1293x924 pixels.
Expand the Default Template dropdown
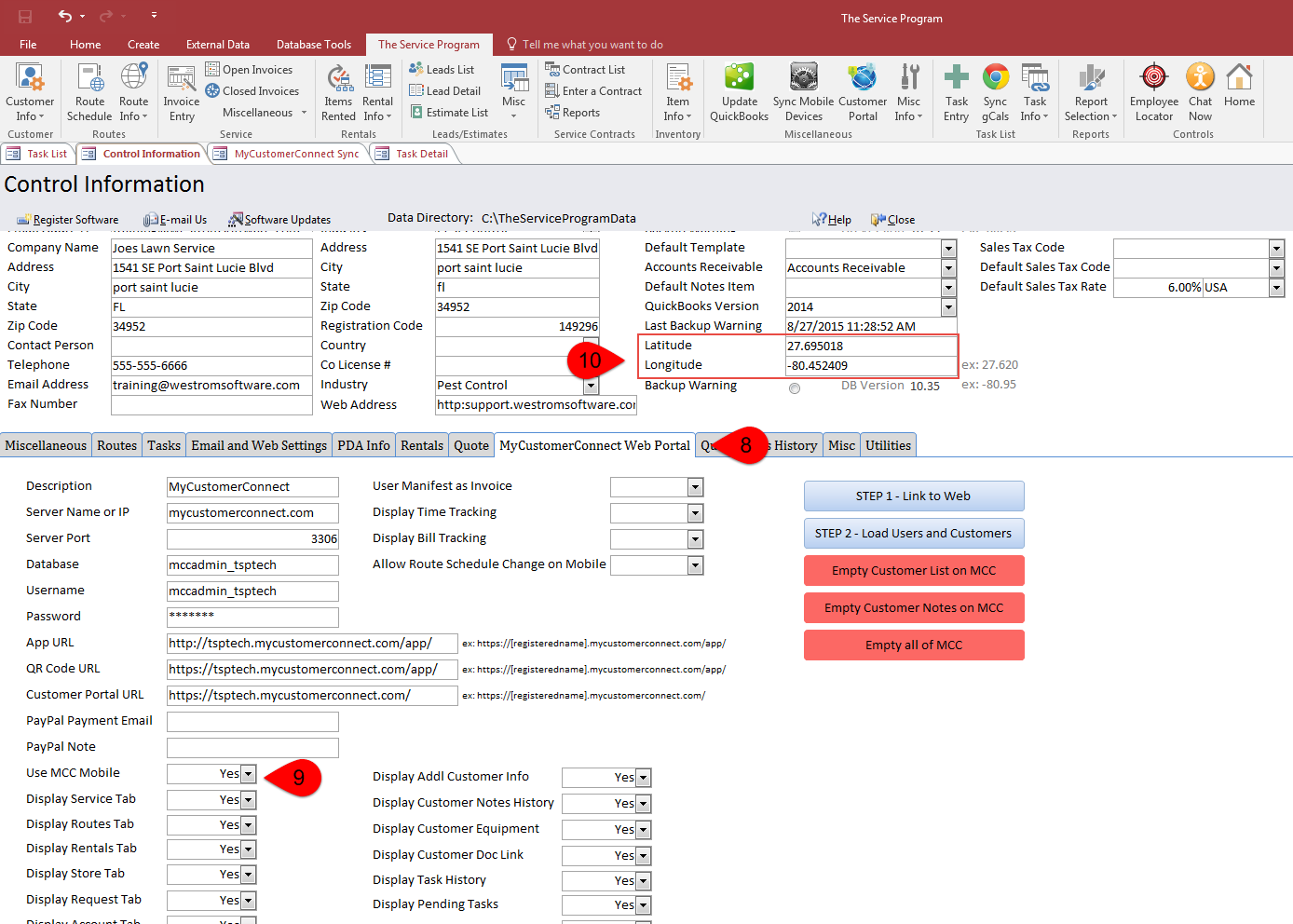948,249
